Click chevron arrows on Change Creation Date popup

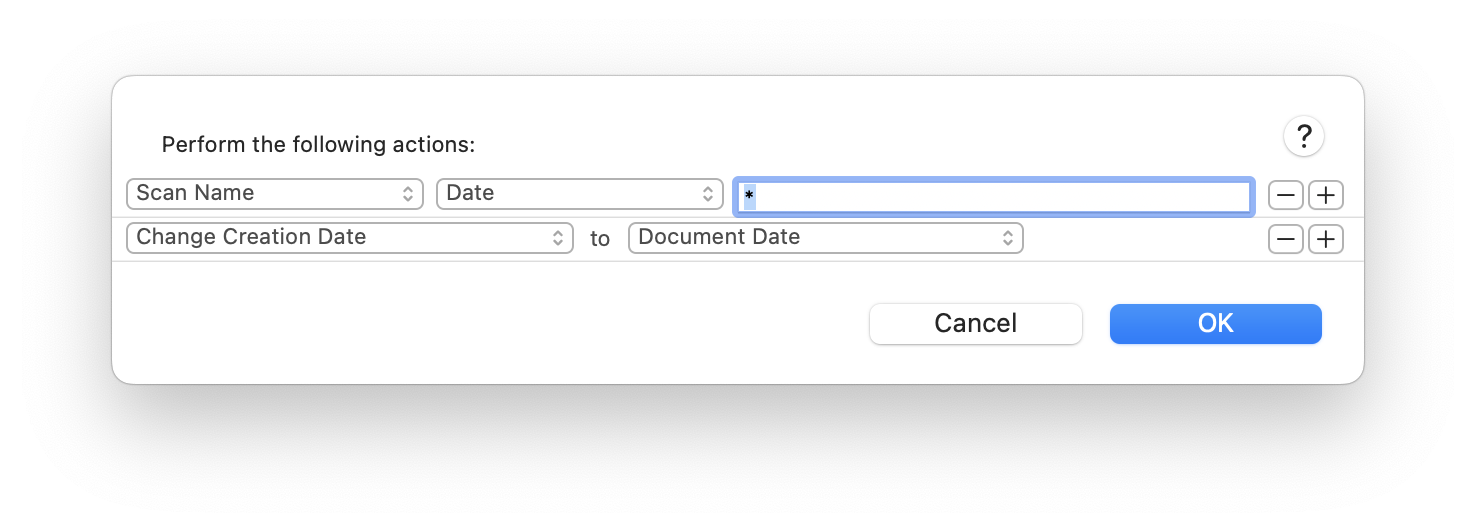coord(558,238)
